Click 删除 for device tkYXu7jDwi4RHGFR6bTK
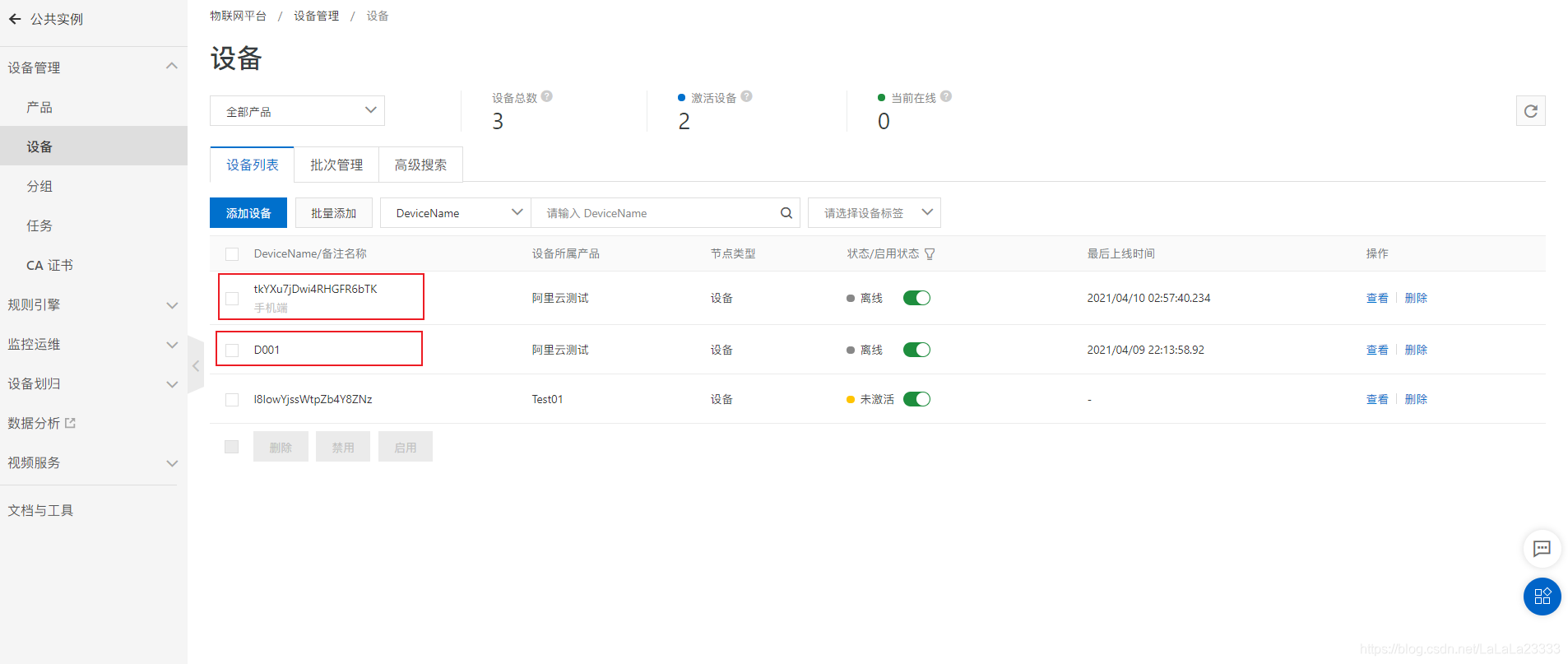 [x=1416, y=298]
